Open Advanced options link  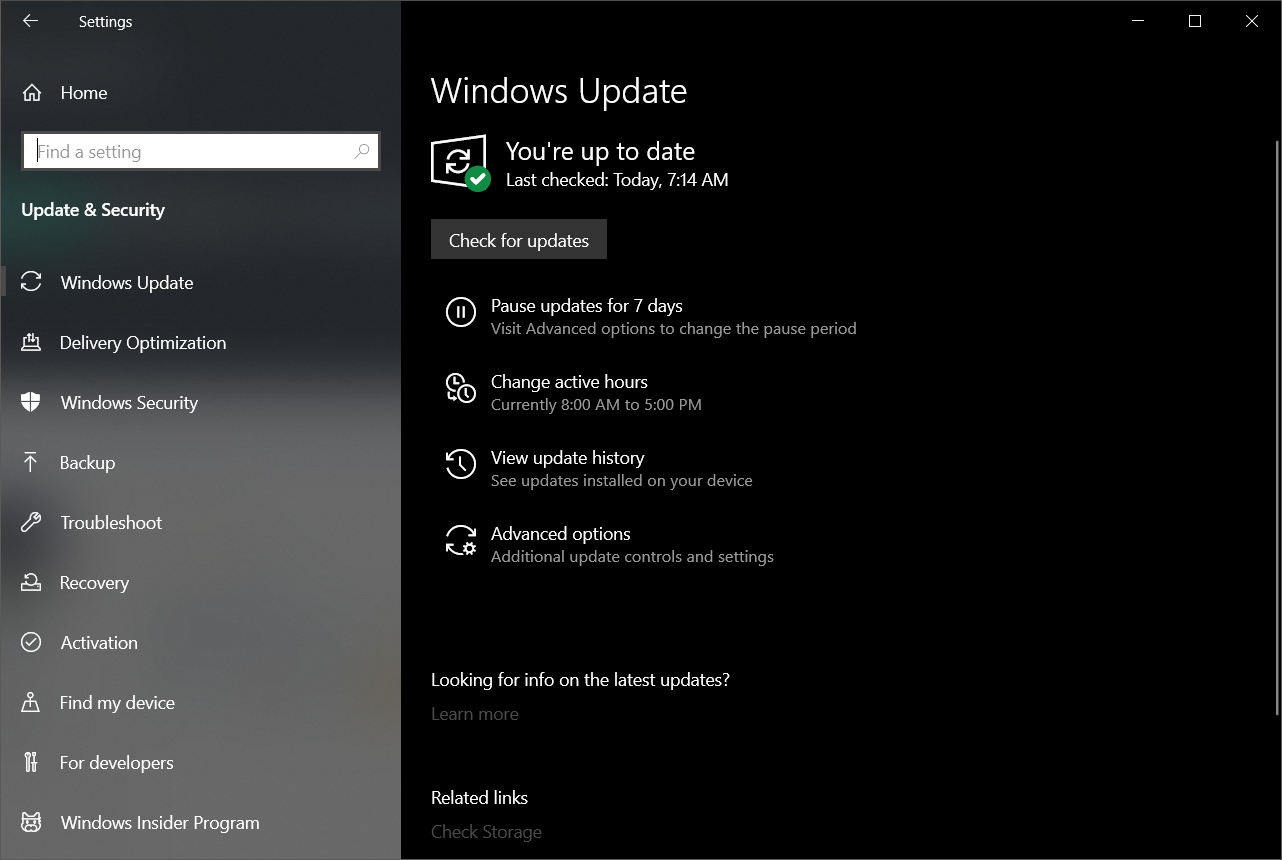coord(560,534)
